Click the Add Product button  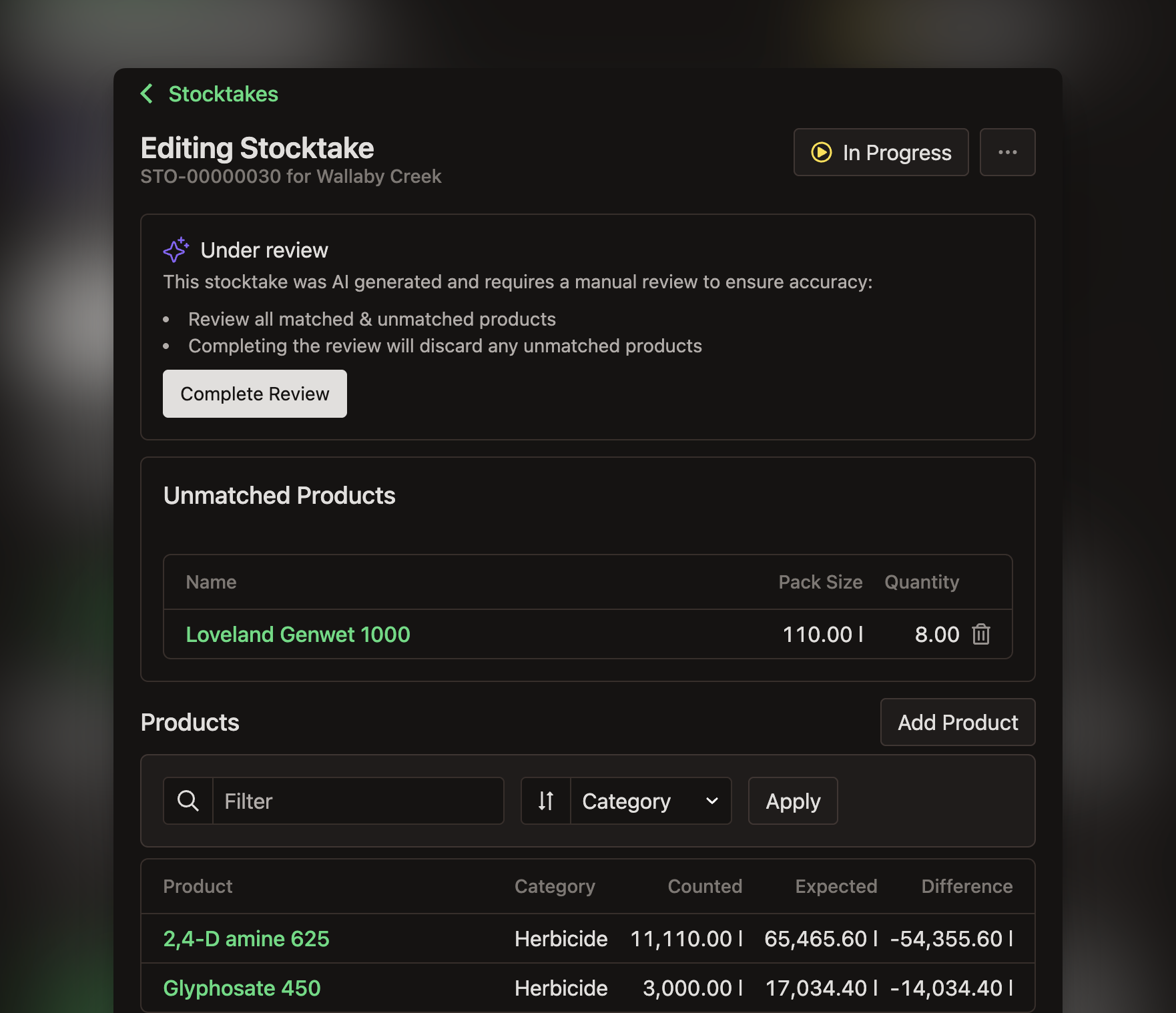[x=958, y=722]
